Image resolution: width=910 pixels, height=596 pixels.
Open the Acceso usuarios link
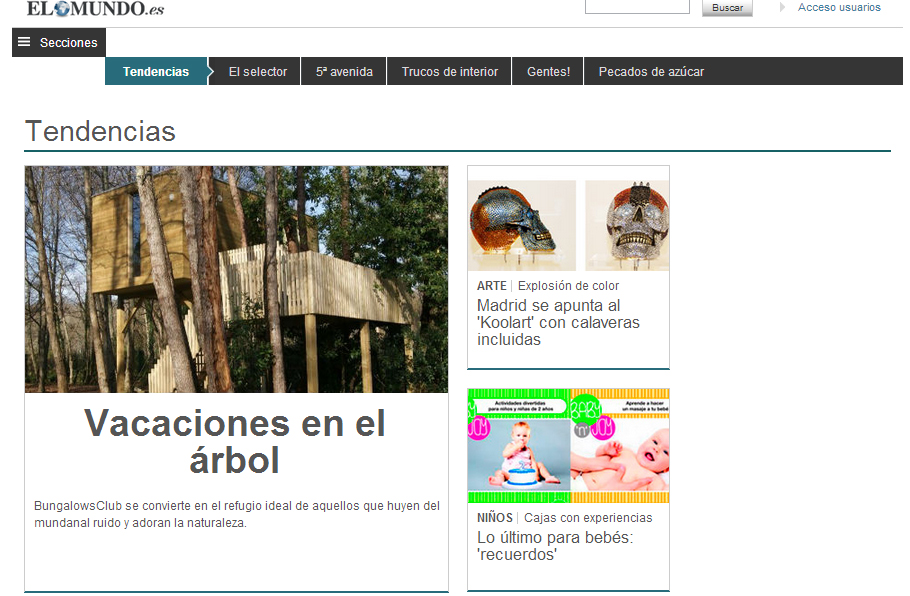[x=839, y=8]
